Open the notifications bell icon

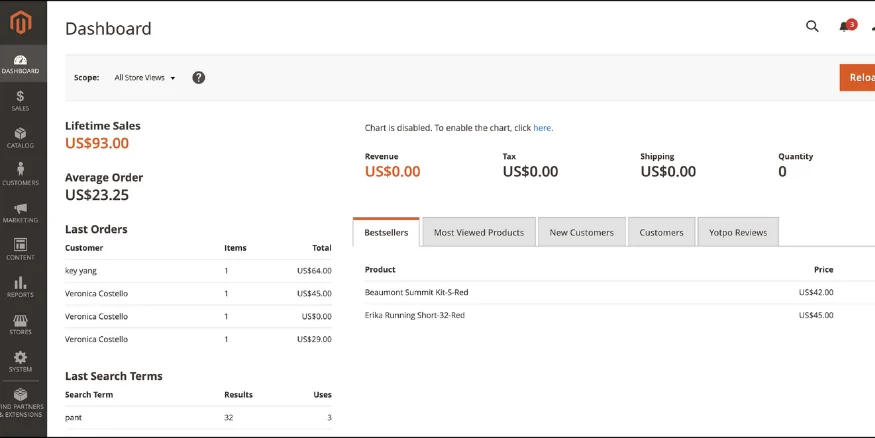point(844,27)
